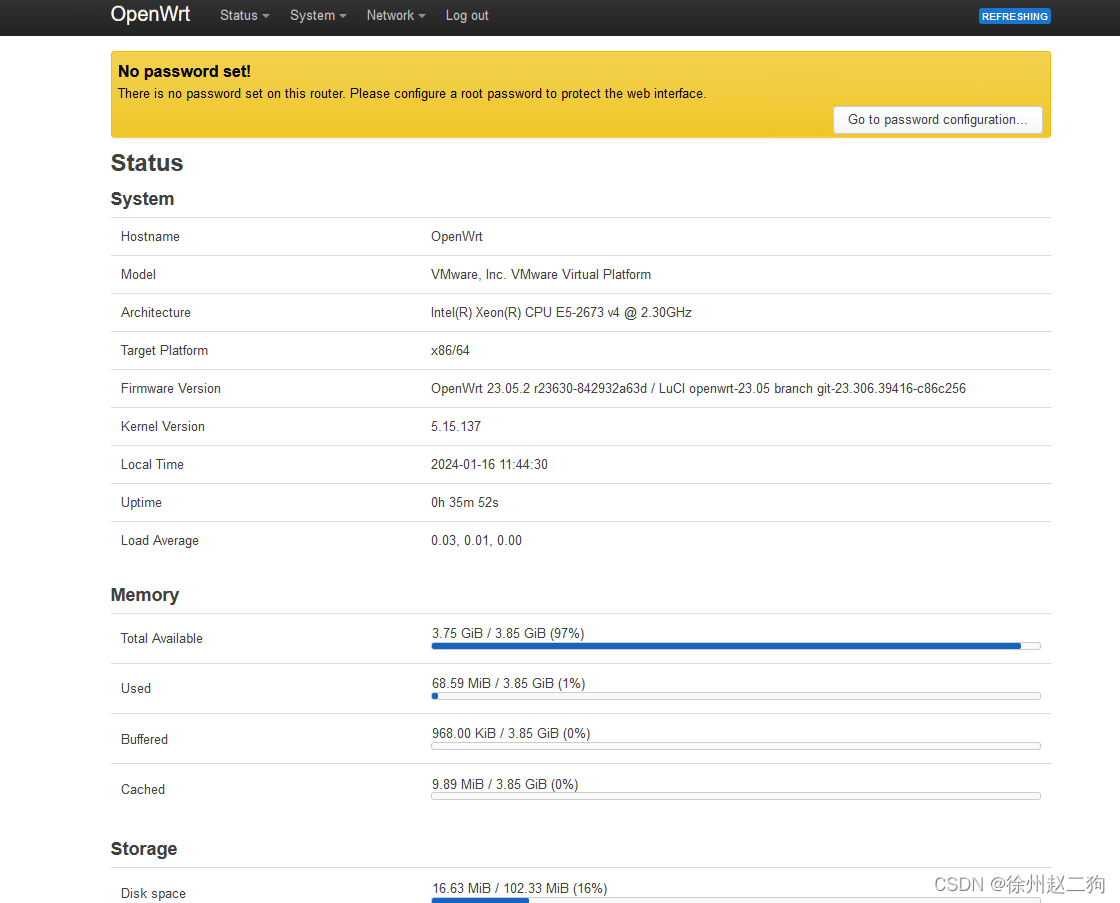Open the Network dropdown menu
The height and width of the screenshot is (903, 1120).
[396, 15]
